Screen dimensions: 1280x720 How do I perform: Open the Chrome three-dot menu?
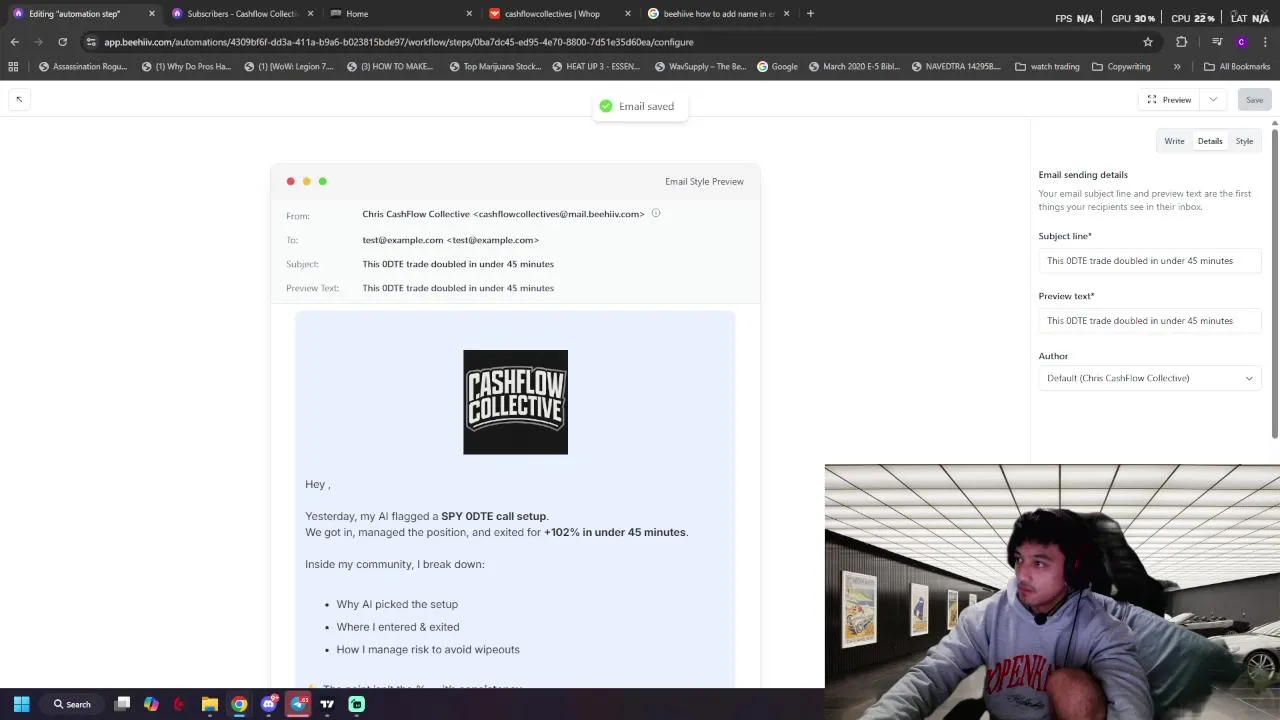(1265, 42)
